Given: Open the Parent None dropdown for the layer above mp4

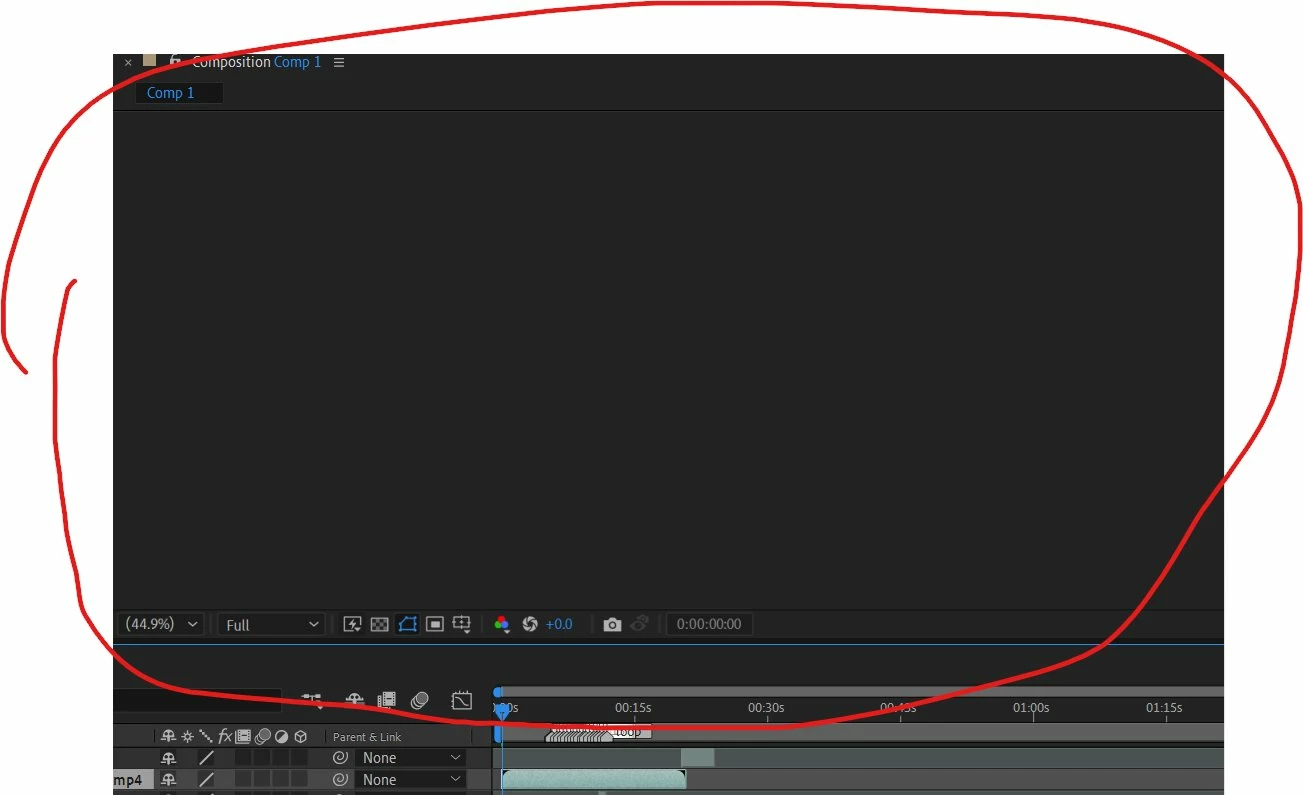Looking at the screenshot, I should pos(411,758).
